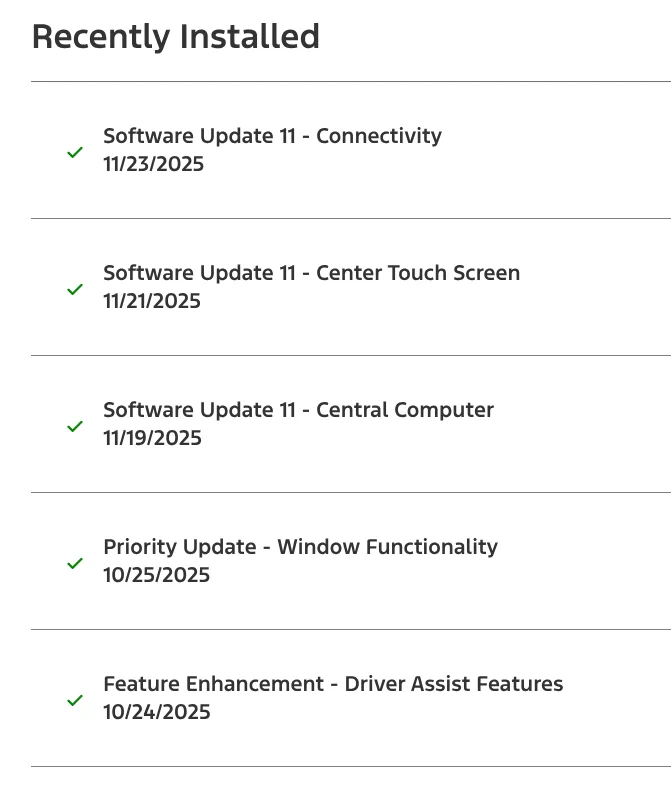This screenshot has height=797, width=671.
Task: Open Software Update 11 - Connectivity title
Action: click(272, 136)
